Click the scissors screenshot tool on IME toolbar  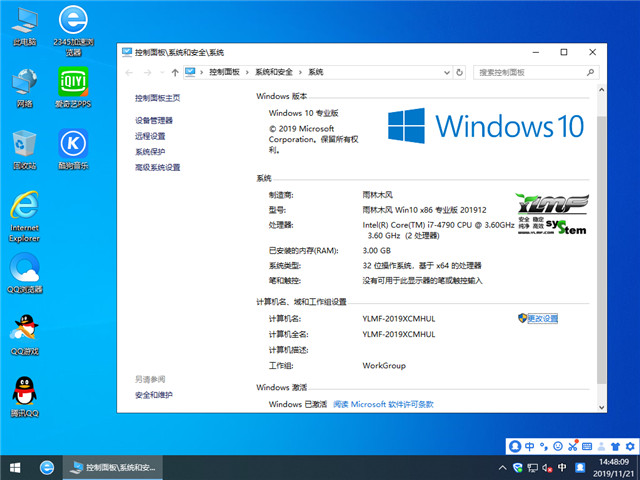click(573, 446)
